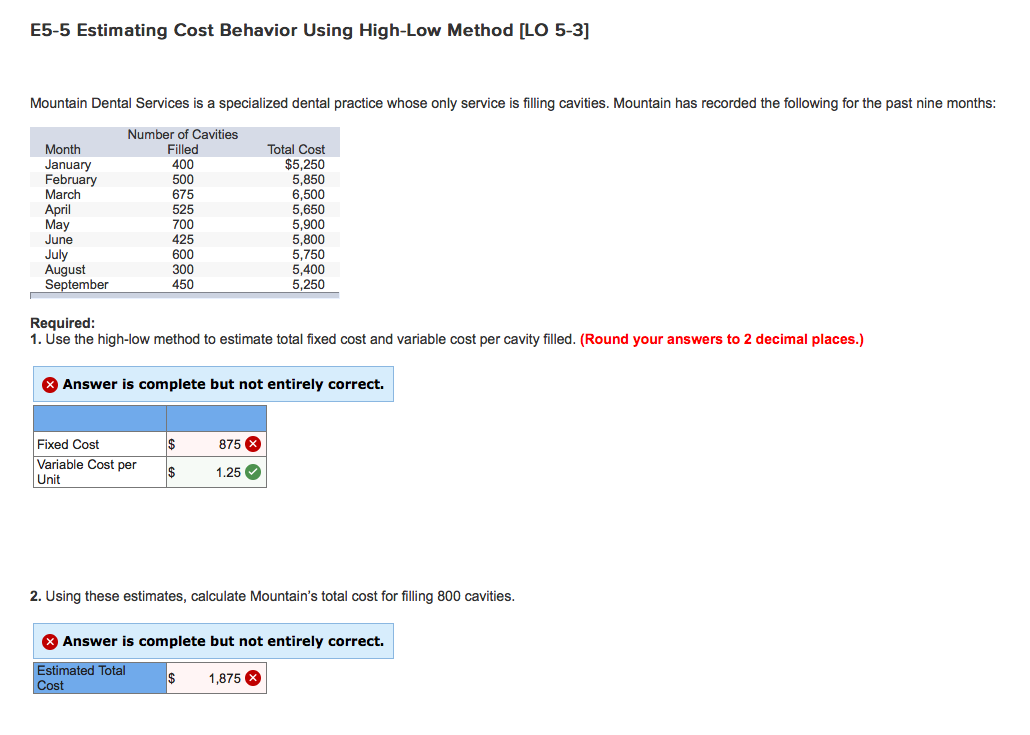Click the red X icon beside 1,875
1030x735 pixels.
(x=253, y=678)
